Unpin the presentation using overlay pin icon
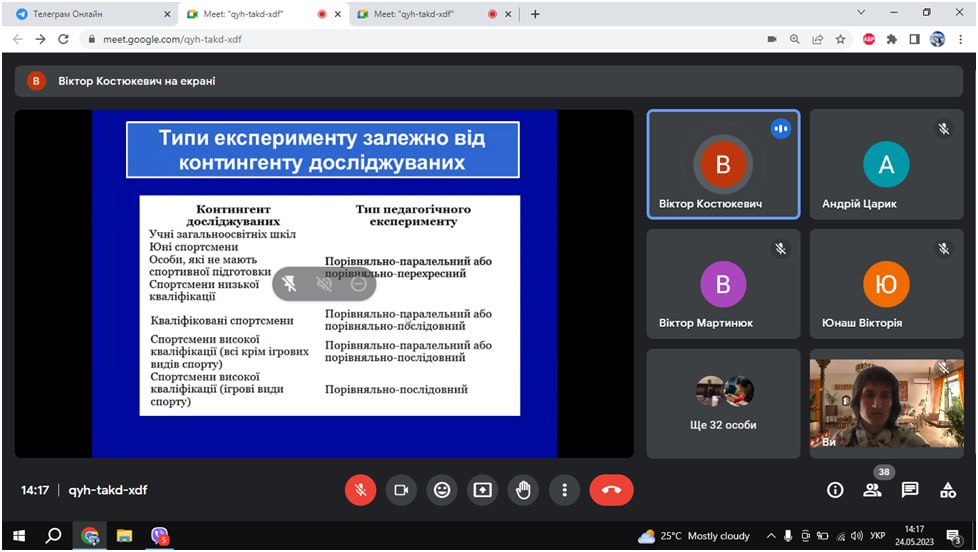 click(290, 284)
